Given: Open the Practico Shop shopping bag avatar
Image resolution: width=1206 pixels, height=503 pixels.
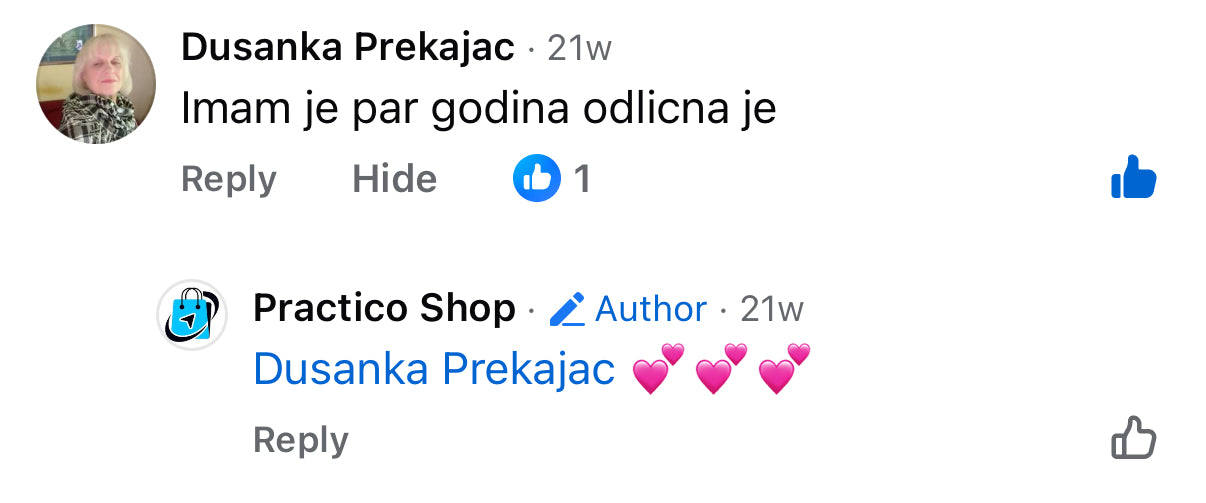Looking at the screenshot, I should click(x=193, y=315).
